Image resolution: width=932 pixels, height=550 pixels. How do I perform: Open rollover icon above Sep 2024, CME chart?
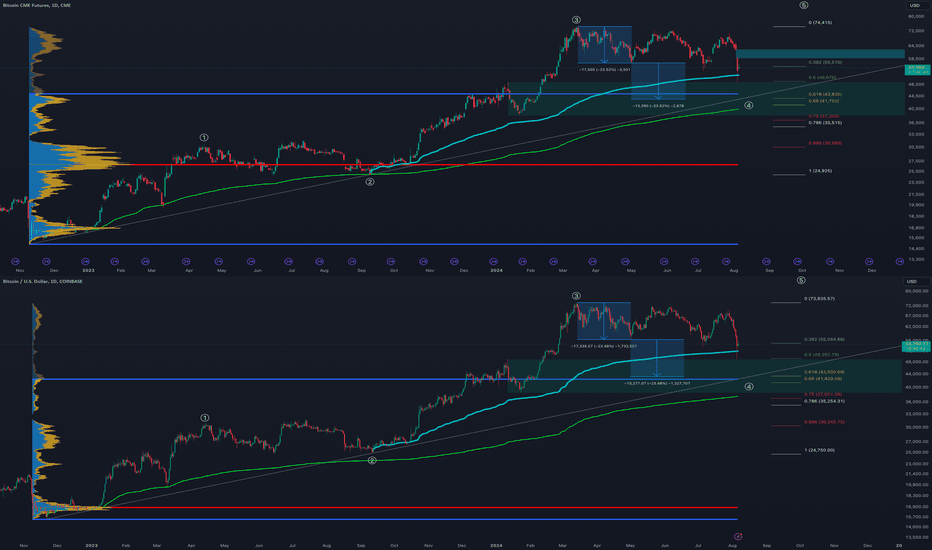tap(766, 261)
